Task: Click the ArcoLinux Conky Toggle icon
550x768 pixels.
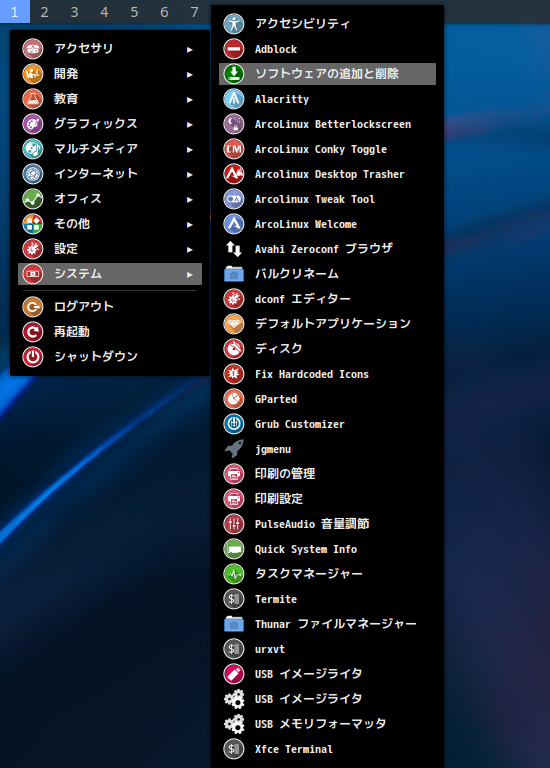Action: (234, 149)
